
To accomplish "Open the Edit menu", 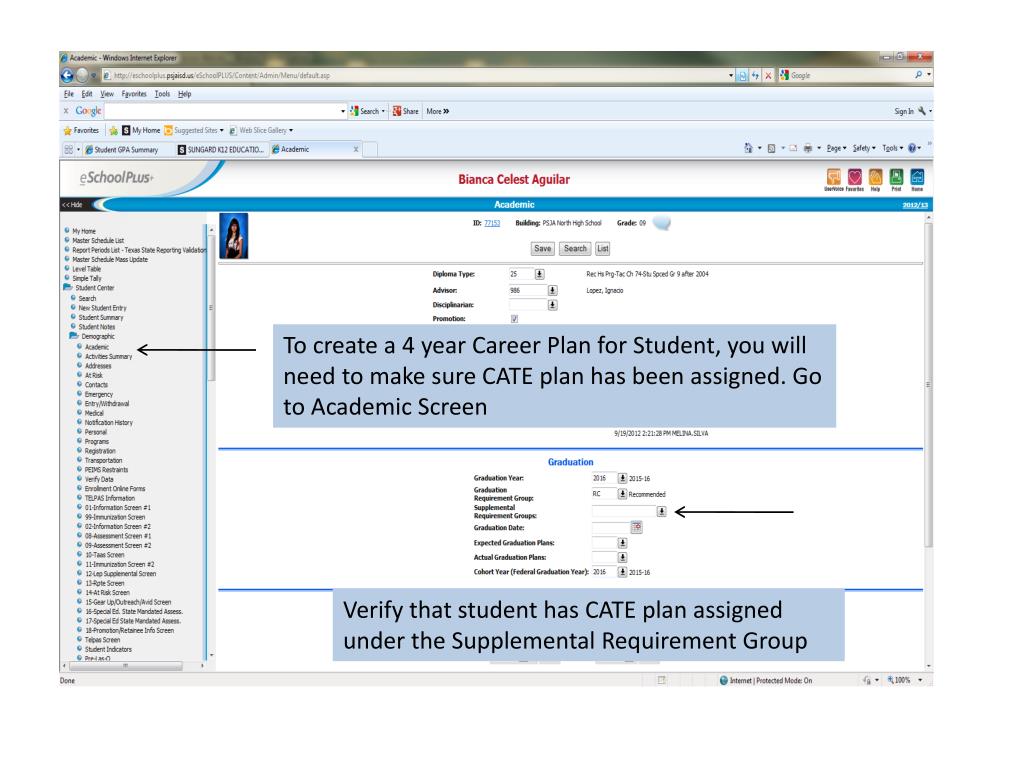I will coord(87,94).
